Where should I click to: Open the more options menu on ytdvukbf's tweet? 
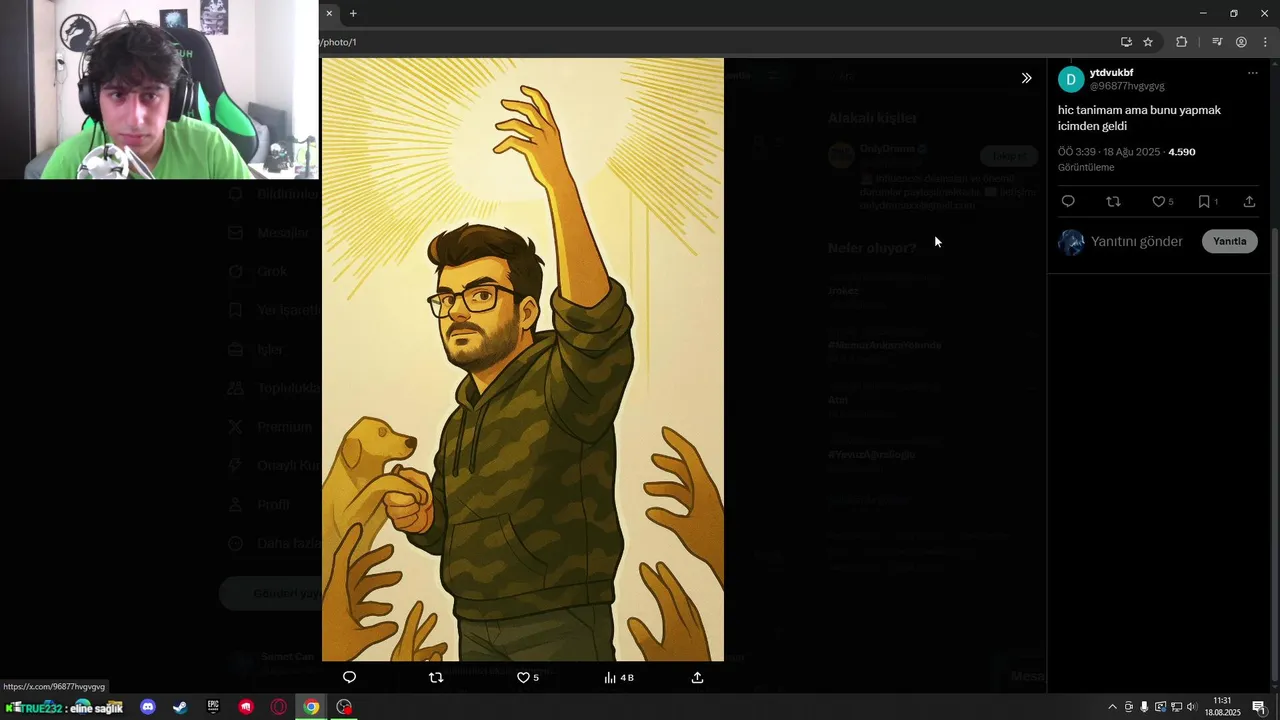coord(1252,73)
